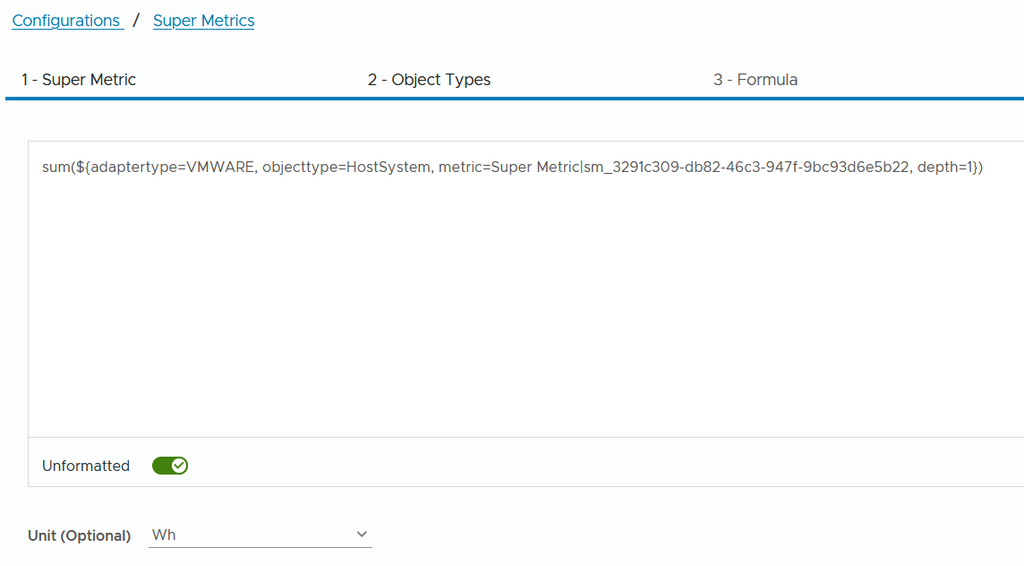Switch to step 1 - Super Metric
The height and width of the screenshot is (566, 1024).
click(x=78, y=80)
